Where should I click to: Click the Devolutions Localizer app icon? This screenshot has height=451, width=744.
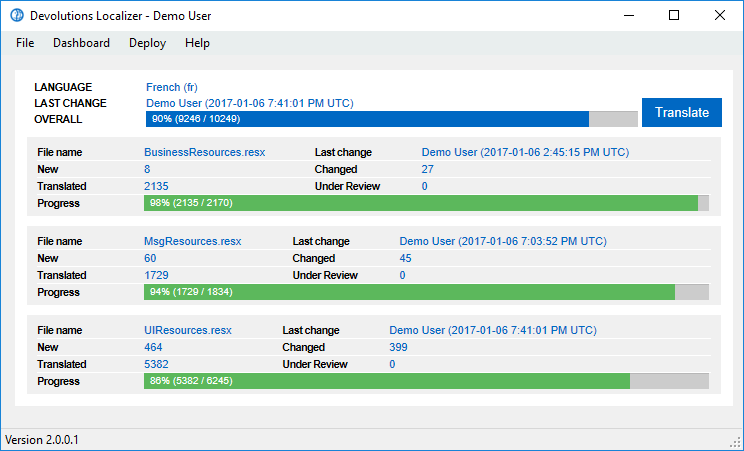tap(15, 15)
